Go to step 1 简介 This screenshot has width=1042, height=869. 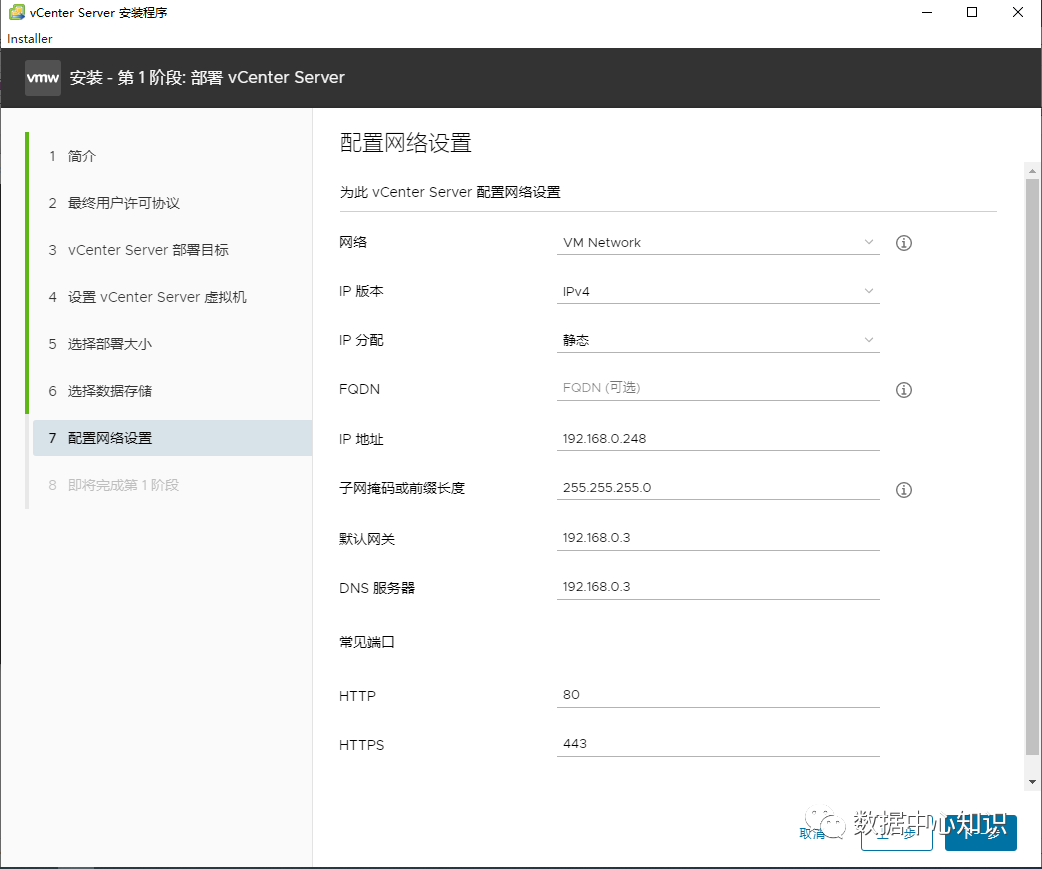pos(172,156)
